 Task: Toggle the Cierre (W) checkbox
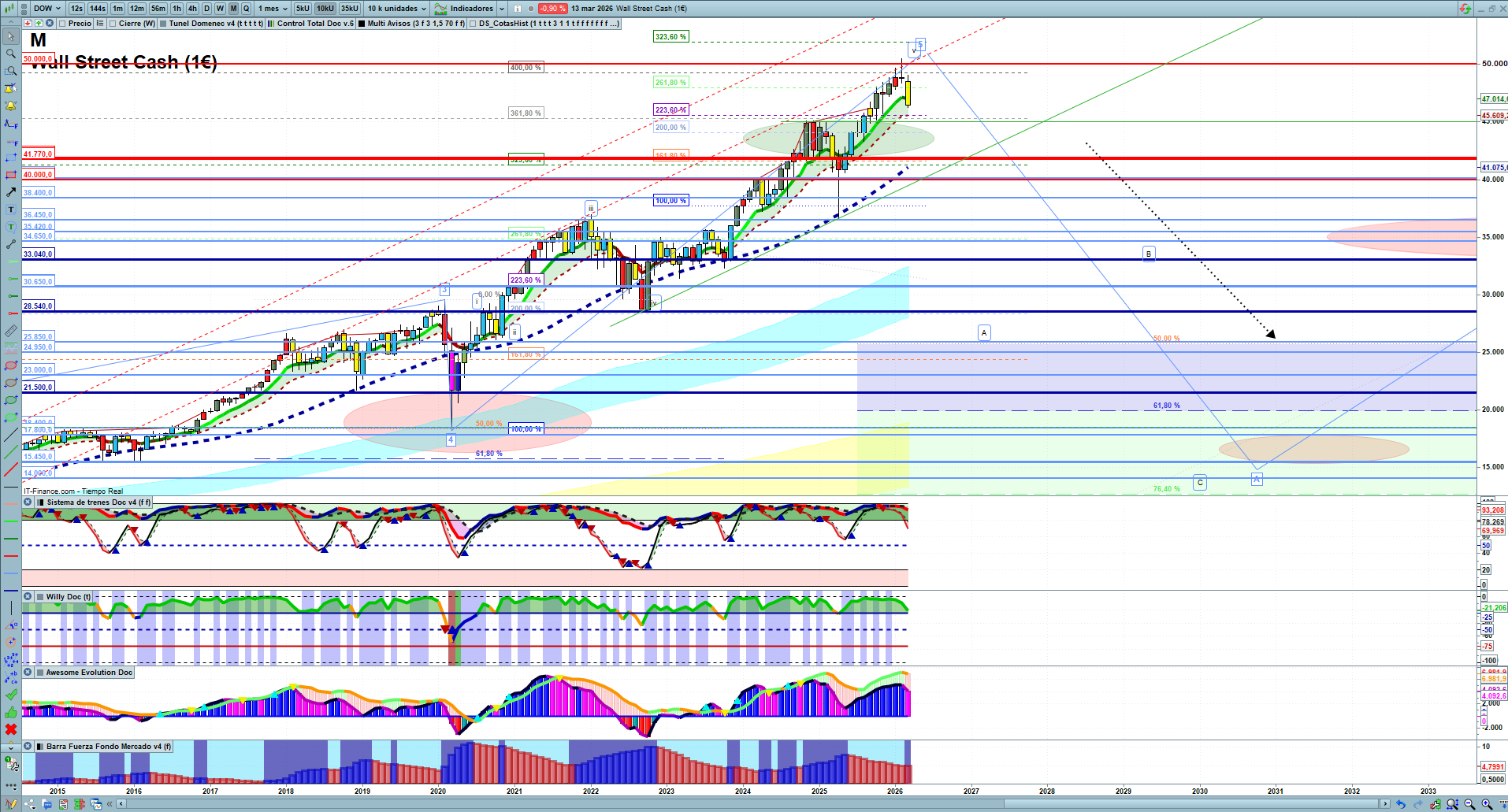113,24
